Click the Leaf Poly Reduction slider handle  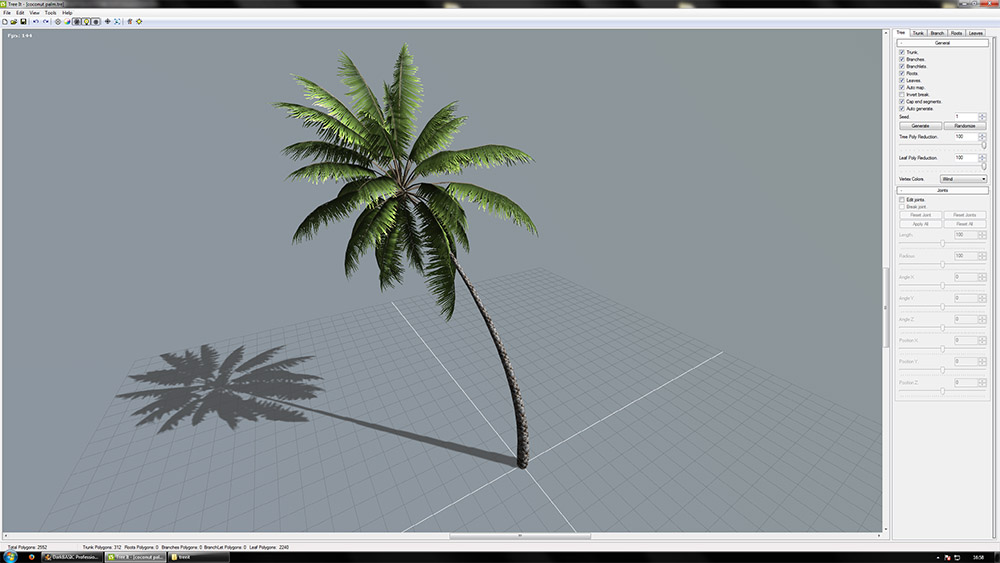984,166
